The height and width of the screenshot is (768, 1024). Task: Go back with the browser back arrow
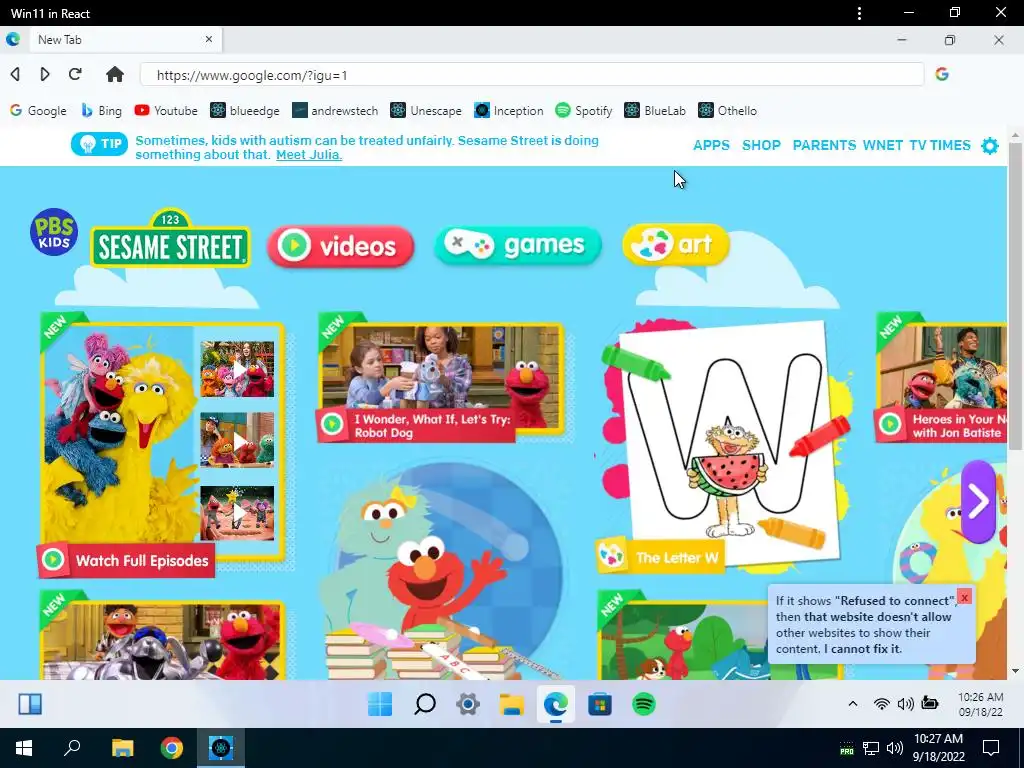click(x=15, y=74)
